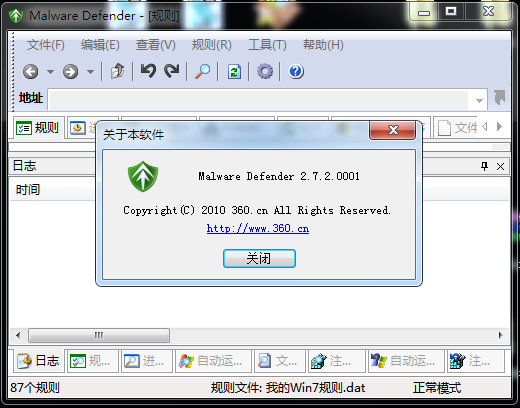Select the bottom 日志 tab

click(38, 361)
